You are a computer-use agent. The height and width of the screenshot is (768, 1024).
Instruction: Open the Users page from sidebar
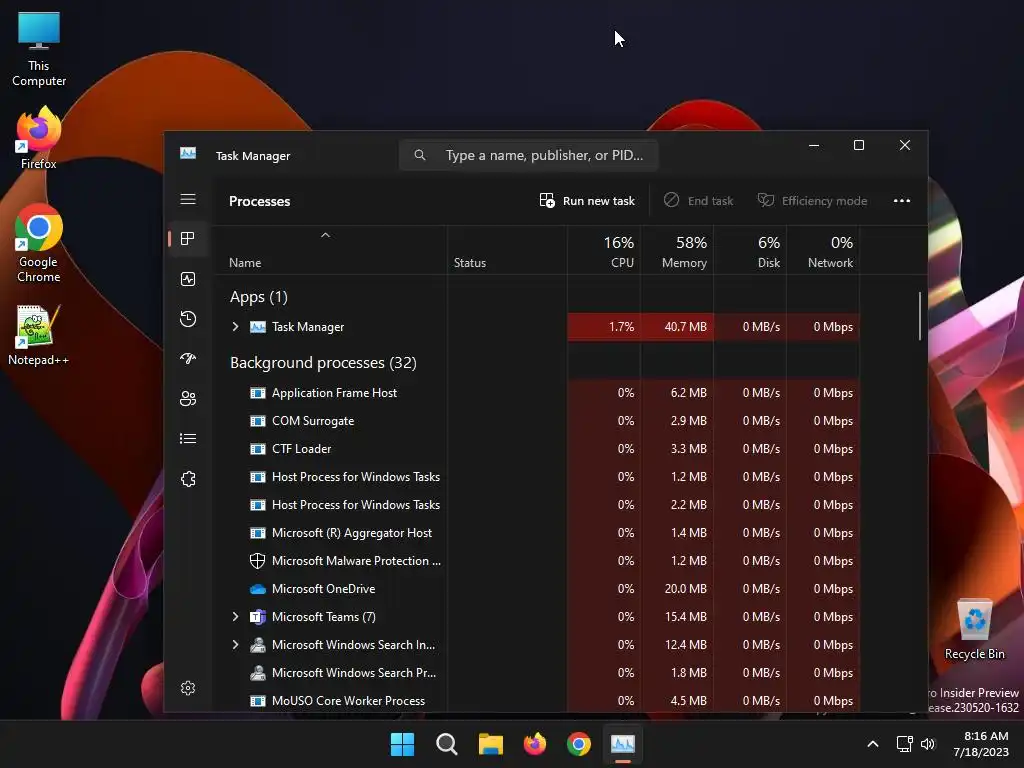[188, 398]
